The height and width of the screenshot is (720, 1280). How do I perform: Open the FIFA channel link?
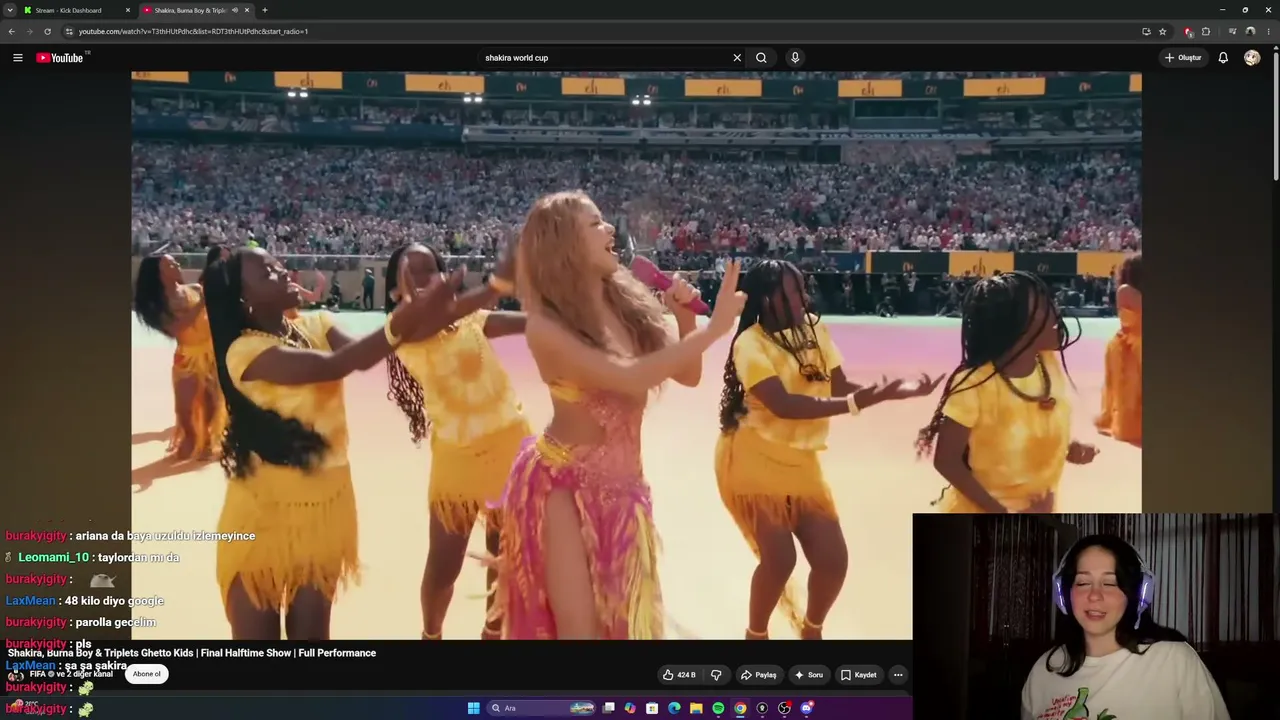point(71,674)
